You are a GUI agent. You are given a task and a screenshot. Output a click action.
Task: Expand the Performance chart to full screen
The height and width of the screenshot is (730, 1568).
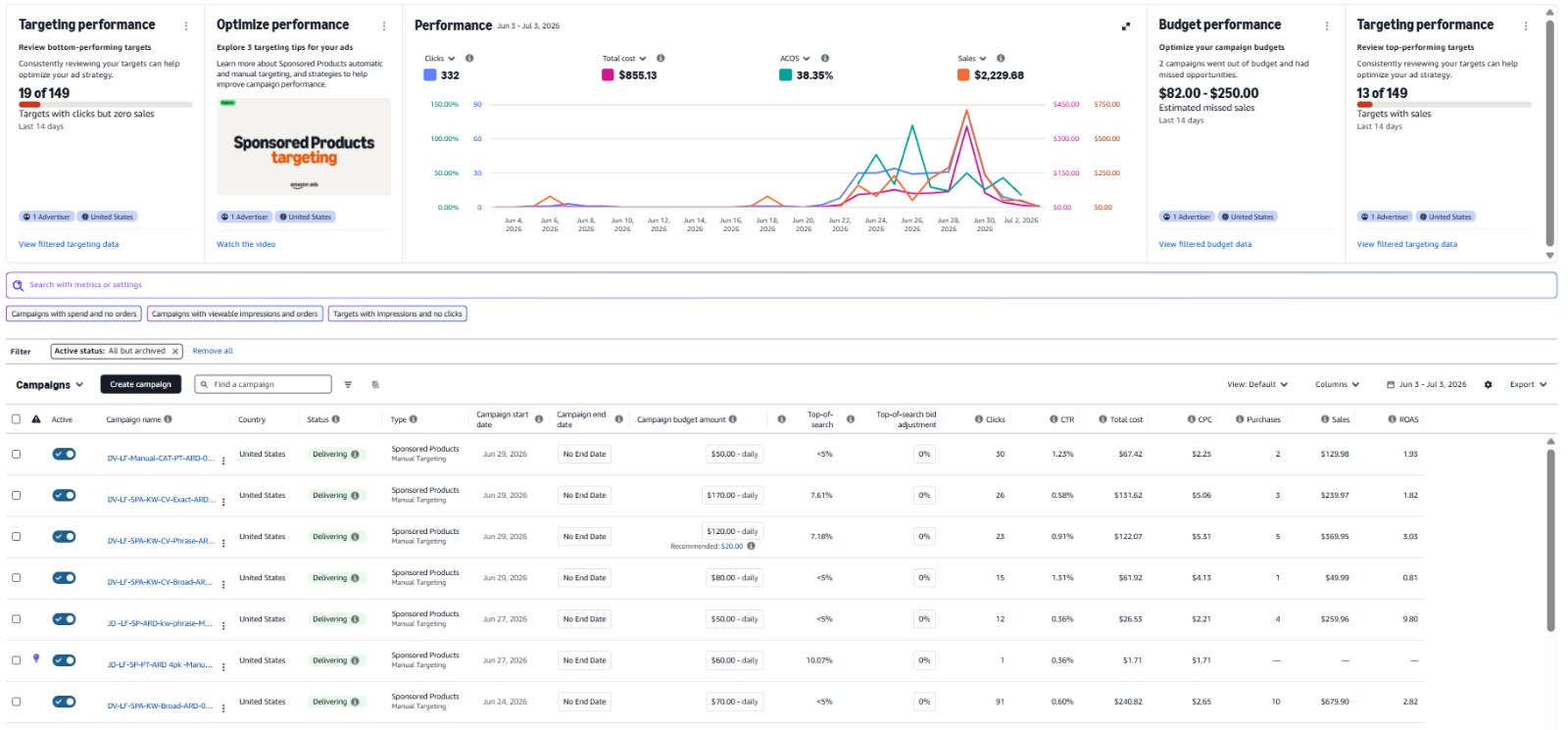[x=1126, y=26]
